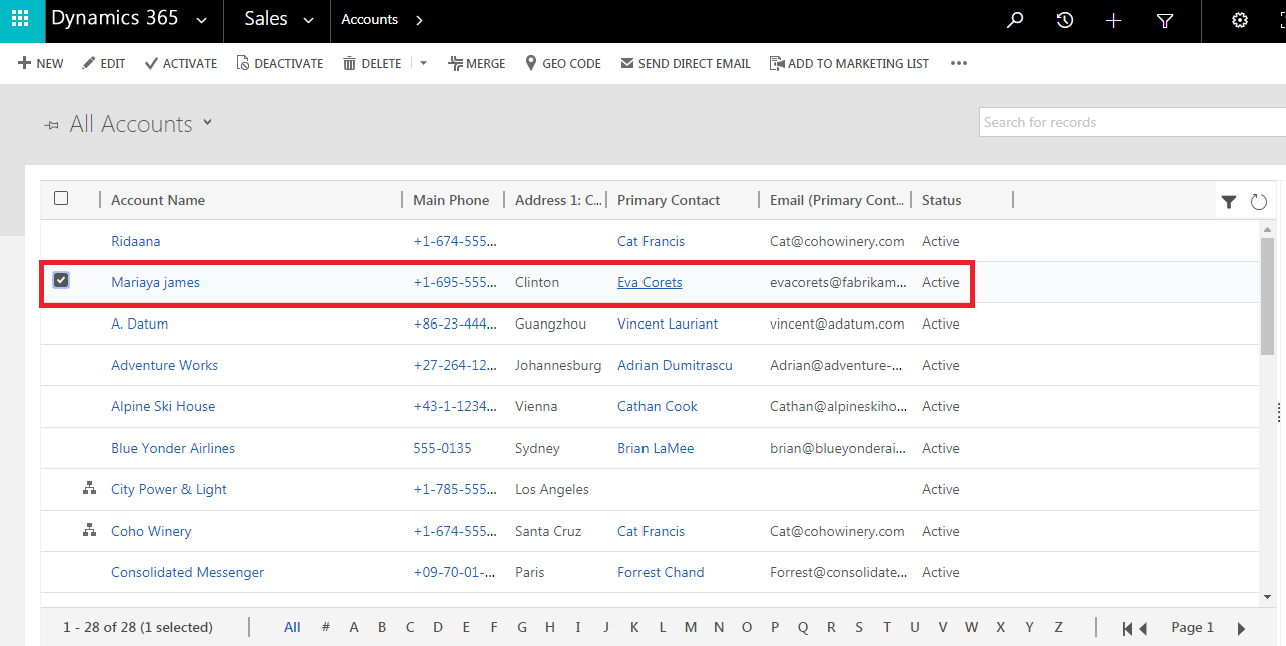Sort by Primary Contact column header

668,200
